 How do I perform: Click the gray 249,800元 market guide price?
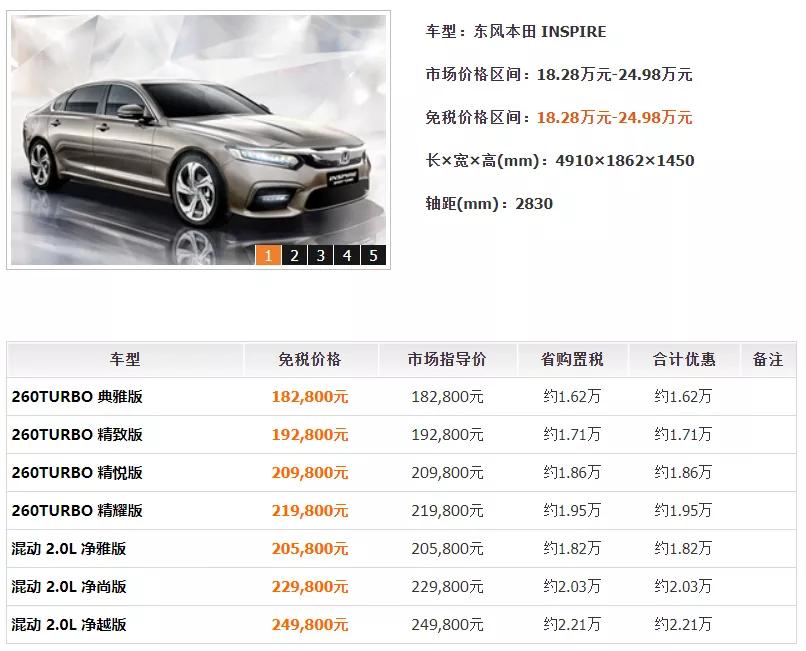pyautogui.click(x=447, y=625)
